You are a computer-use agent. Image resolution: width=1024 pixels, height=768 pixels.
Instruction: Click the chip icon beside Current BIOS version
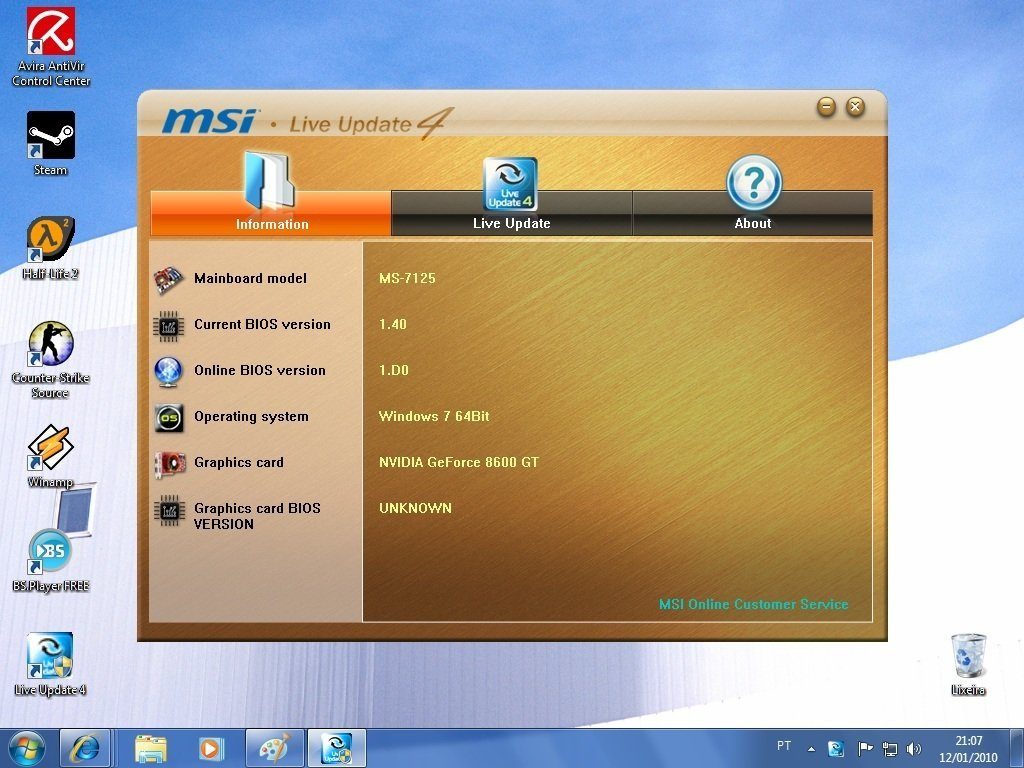click(168, 325)
